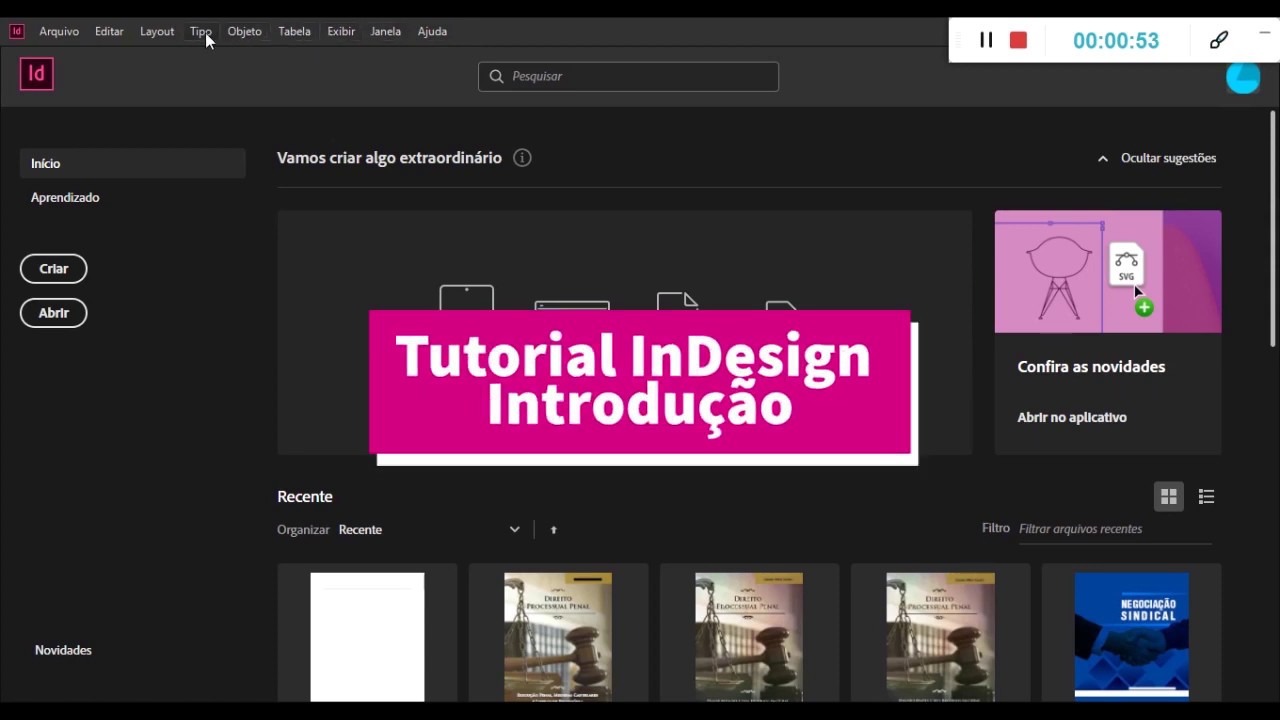
Task: Open the info icon next to headline
Action: (522, 158)
